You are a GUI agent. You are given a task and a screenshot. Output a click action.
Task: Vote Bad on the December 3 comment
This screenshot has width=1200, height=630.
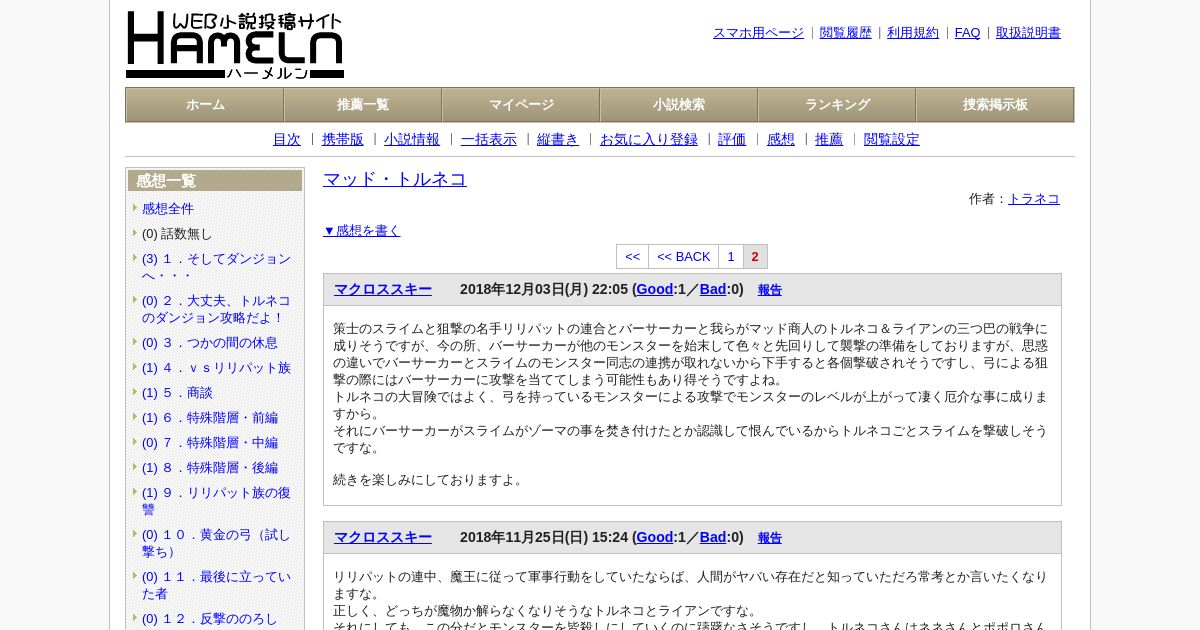[713, 290]
